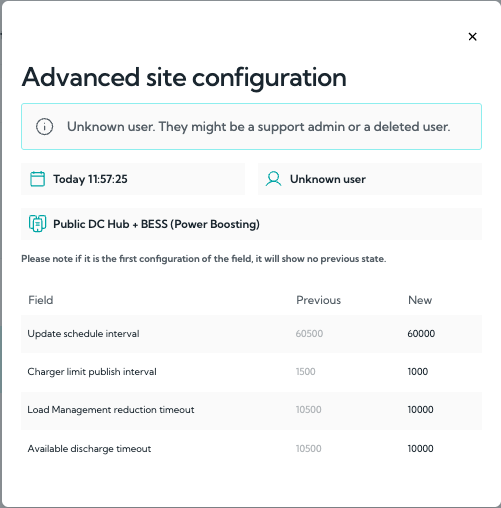Click new value 10000 for Load Management
This screenshot has height=508, width=501.
tap(420, 410)
